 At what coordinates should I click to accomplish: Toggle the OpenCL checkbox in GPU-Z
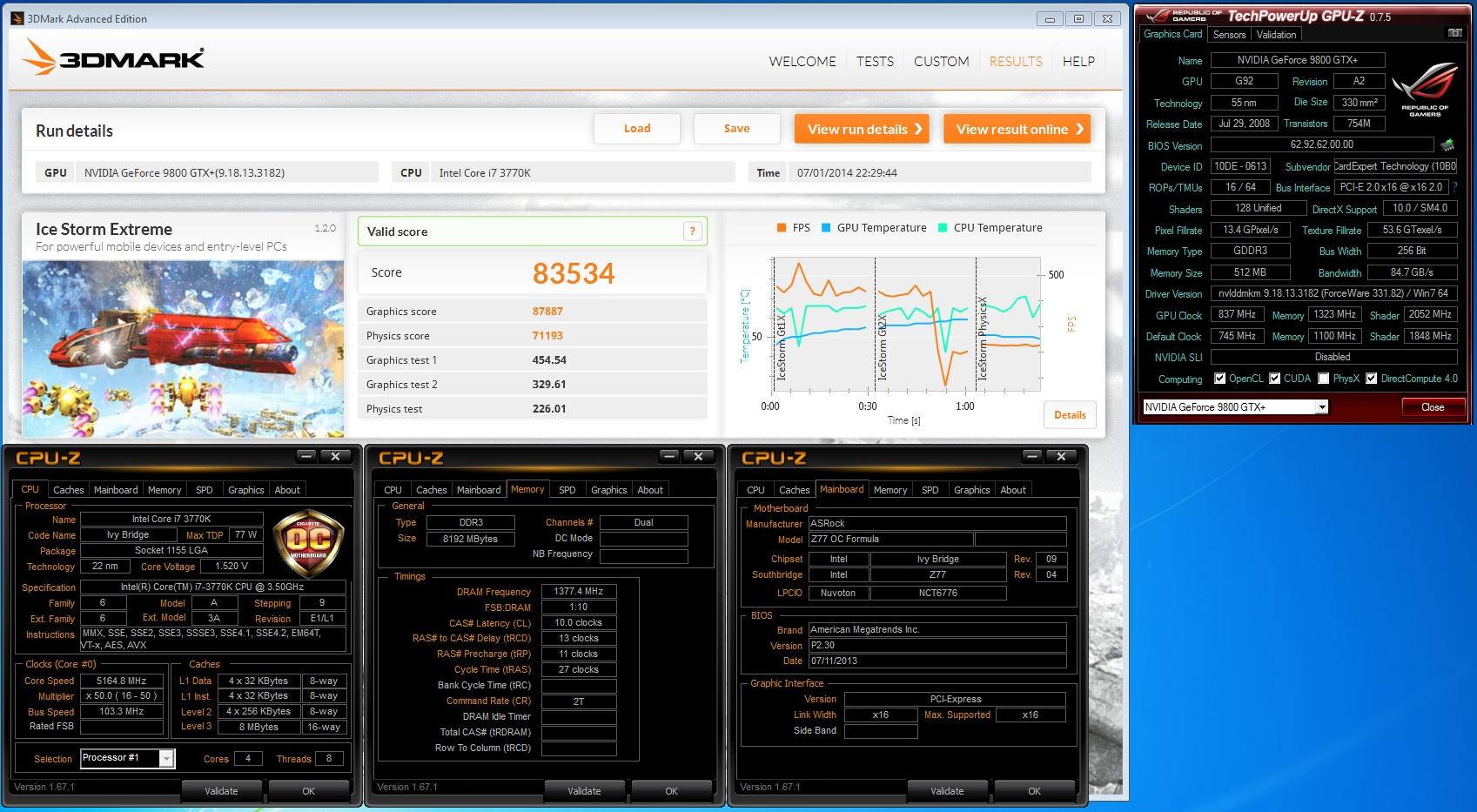click(1219, 379)
